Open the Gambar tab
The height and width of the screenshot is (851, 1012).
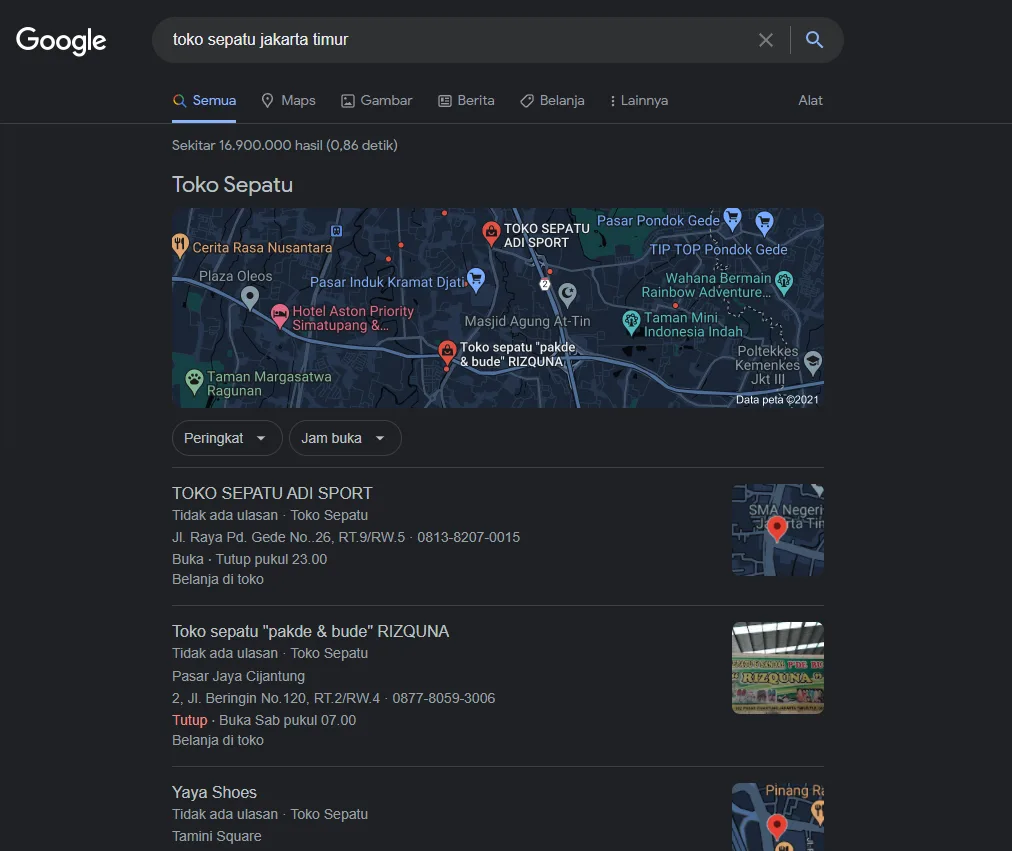[377, 101]
